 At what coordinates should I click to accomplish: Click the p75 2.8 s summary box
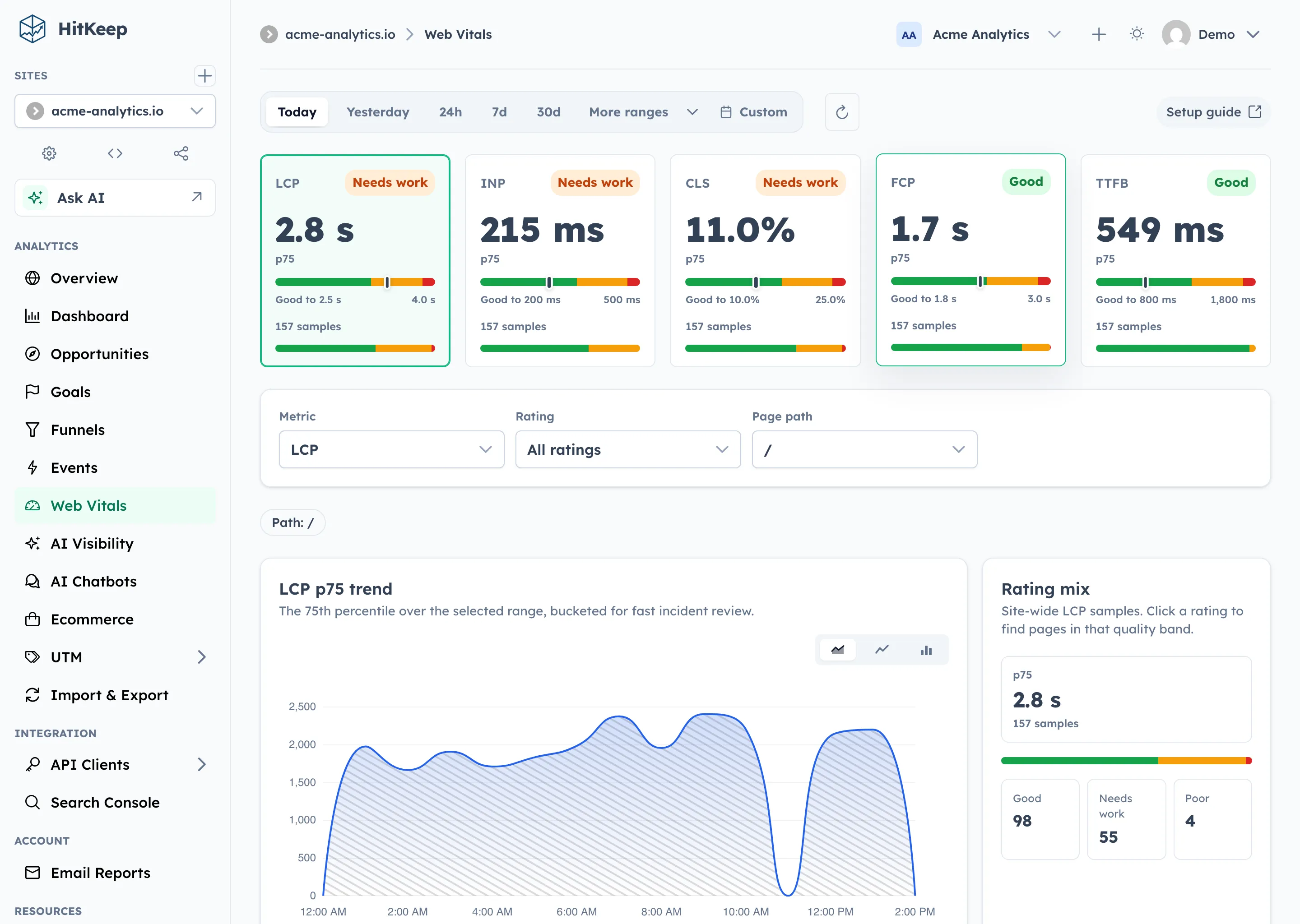(1126, 699)
